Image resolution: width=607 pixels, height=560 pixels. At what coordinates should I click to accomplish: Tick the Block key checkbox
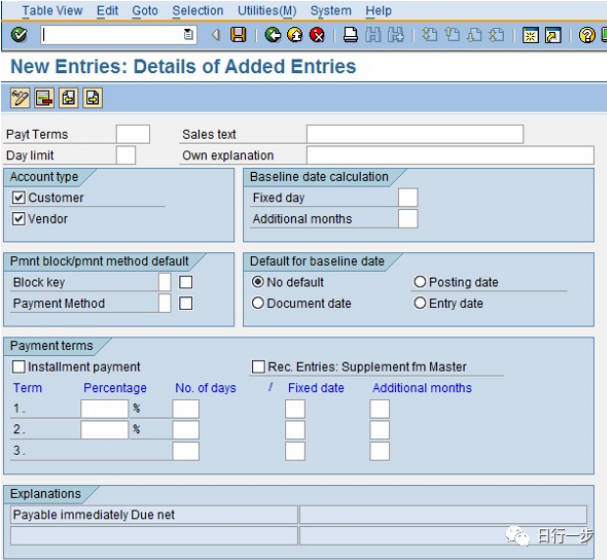[186, 282]
